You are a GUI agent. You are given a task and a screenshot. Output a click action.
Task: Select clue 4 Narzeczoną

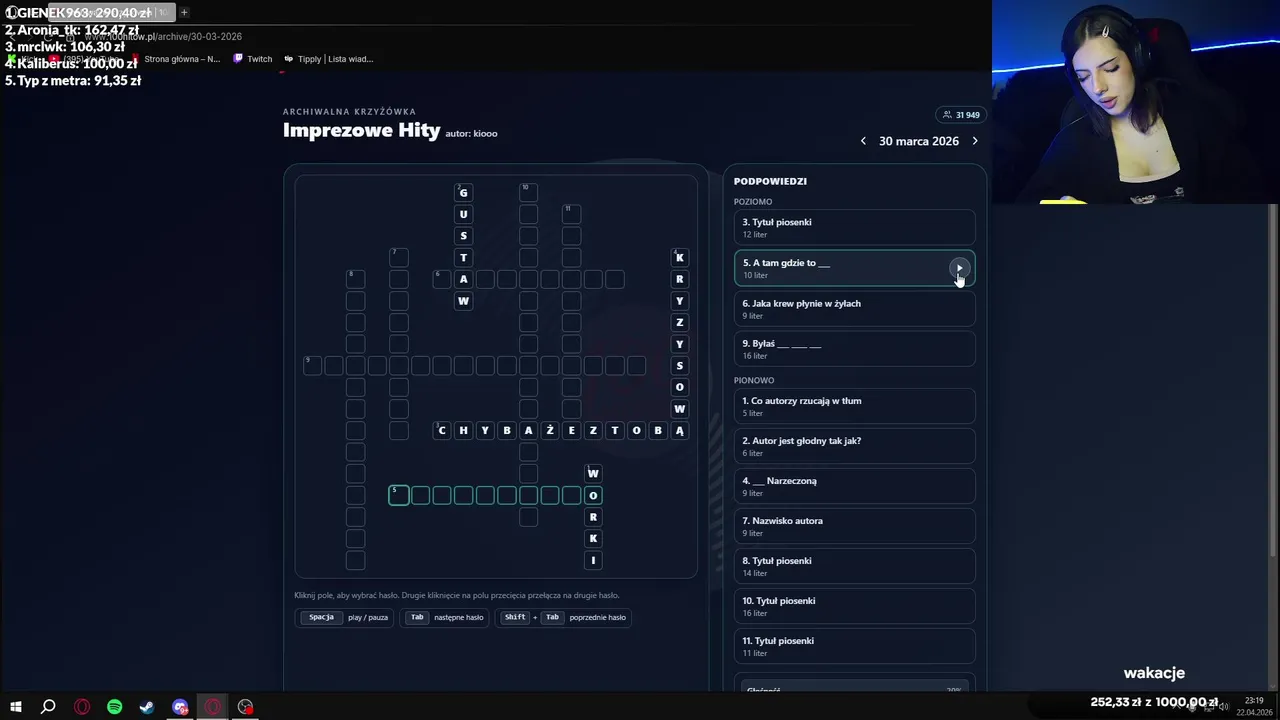[854, 486]
